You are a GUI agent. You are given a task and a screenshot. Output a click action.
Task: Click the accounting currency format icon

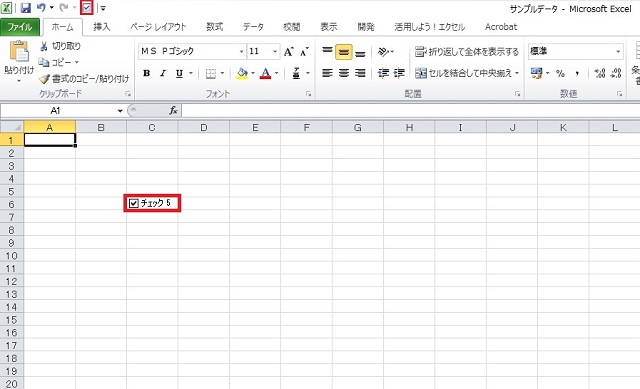click(x=536, y=73)
